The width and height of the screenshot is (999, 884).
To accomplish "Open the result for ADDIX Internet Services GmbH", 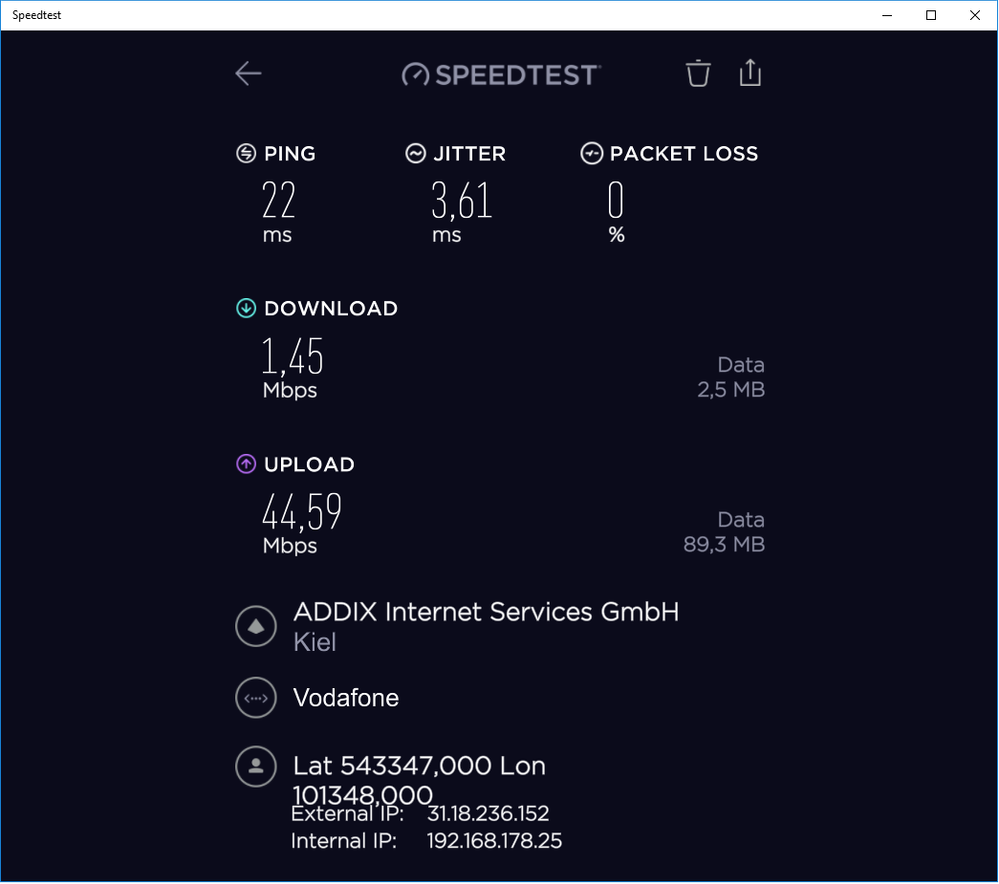I will pyautogui.click(x=486, y=611).
